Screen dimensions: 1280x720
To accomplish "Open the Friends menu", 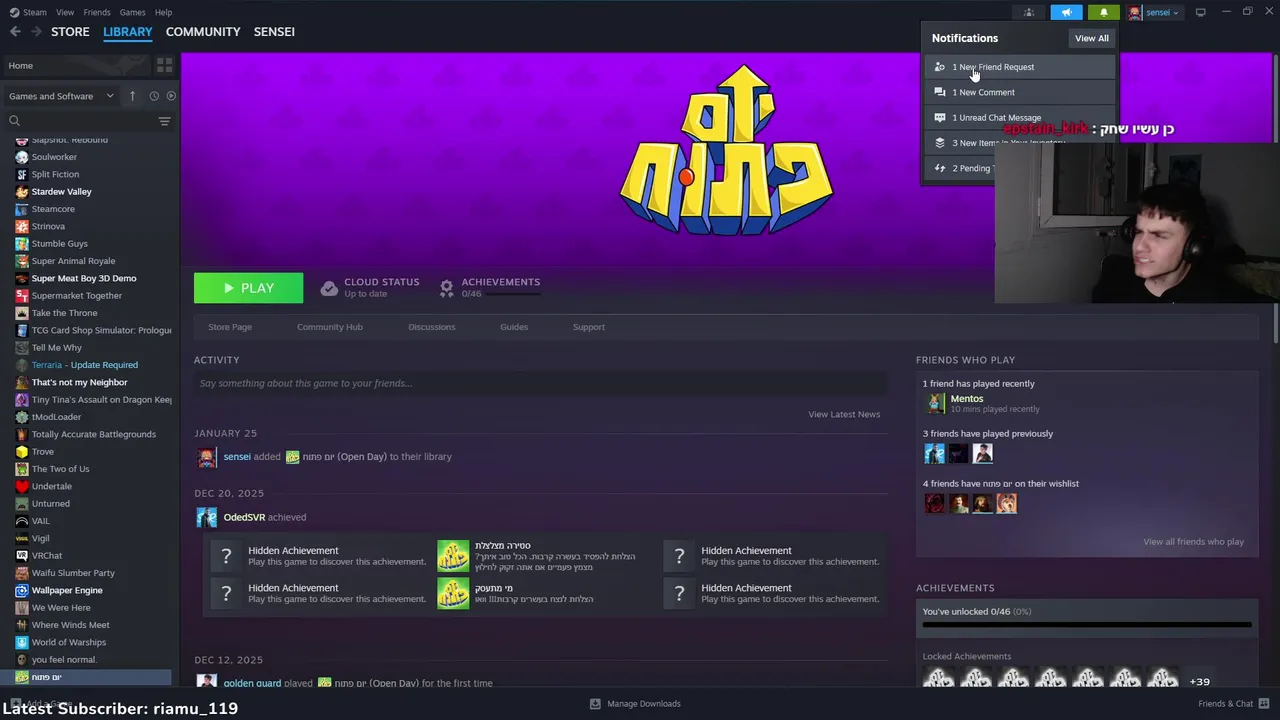I will [x=97, y=12].
